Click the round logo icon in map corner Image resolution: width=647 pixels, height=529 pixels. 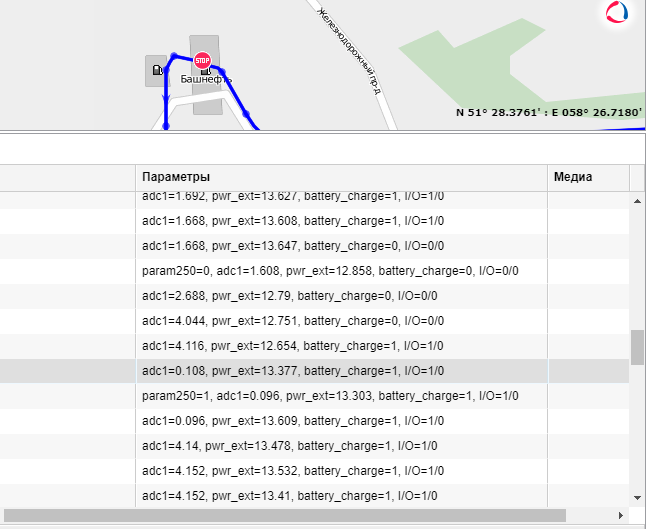point(619,12)
